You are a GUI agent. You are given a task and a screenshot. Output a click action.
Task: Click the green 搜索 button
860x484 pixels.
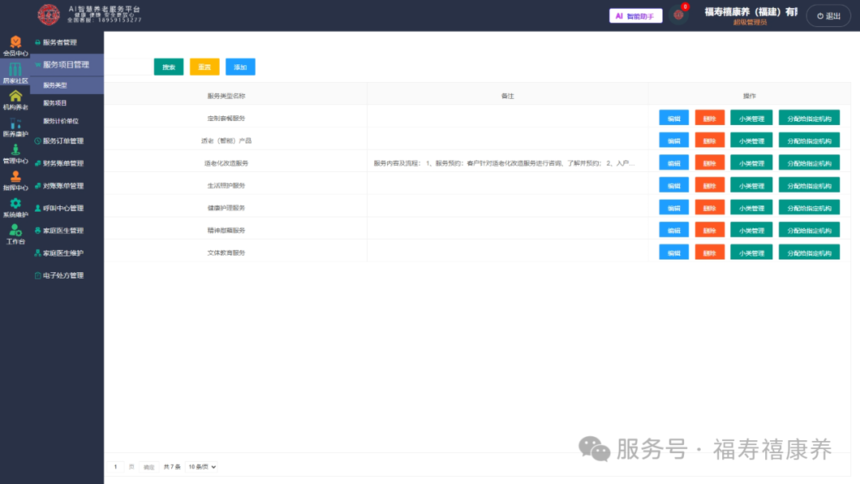coord(169,67)
